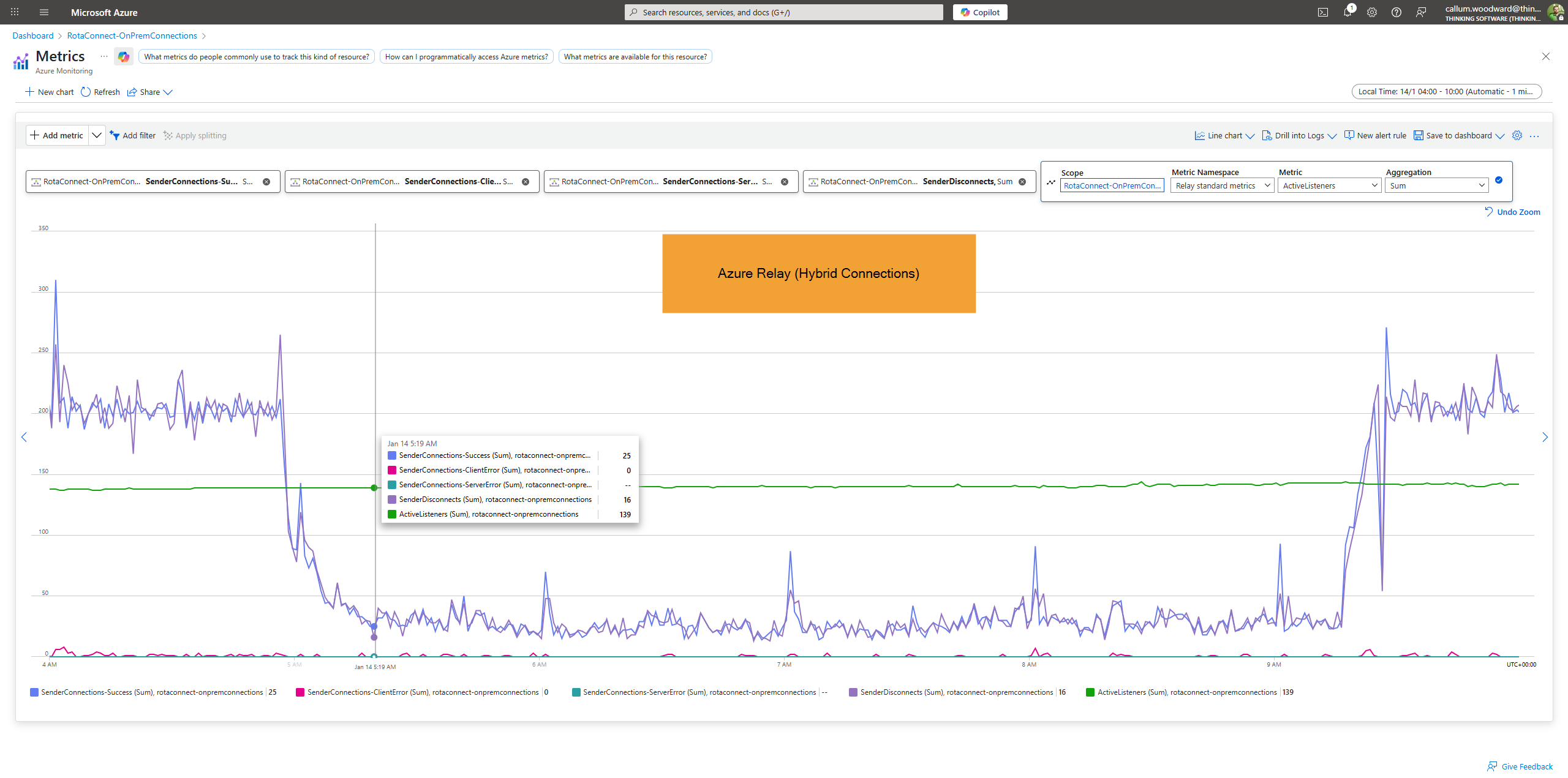Open the Azure portal hamburger menu

pos(43,12)
